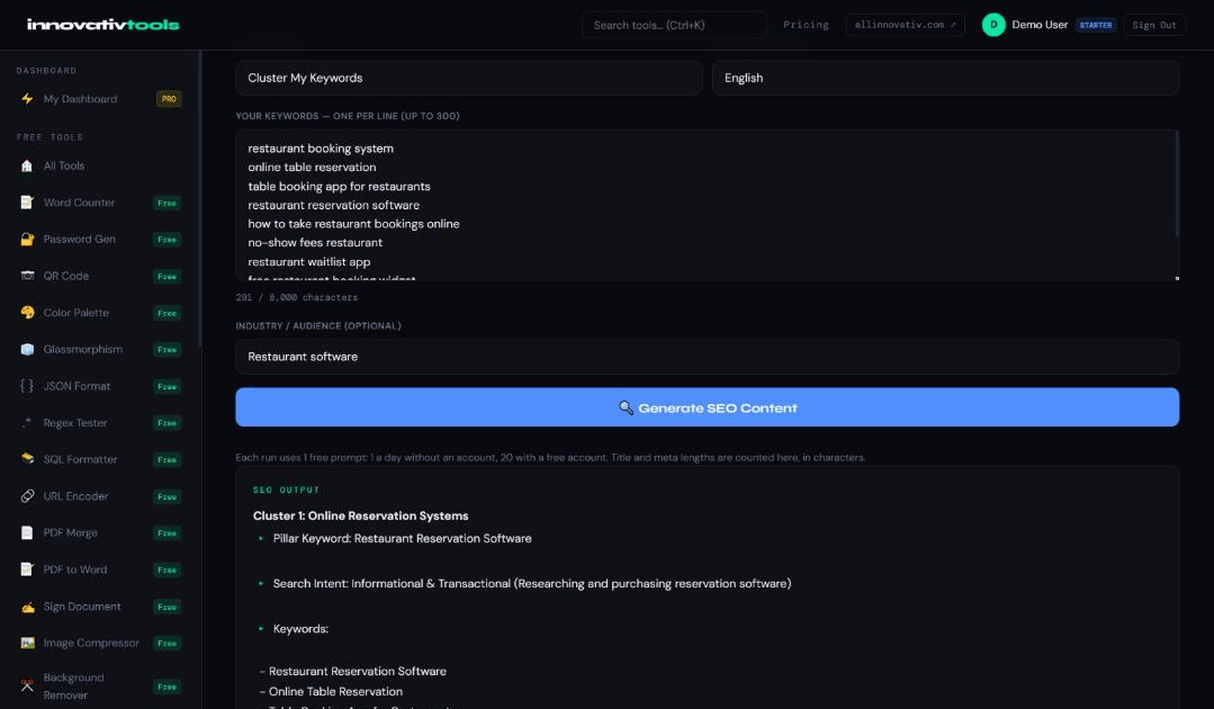Select PDF Merge label in sidebar
Screen dimensions: 1214x709
tap(70, 533)
